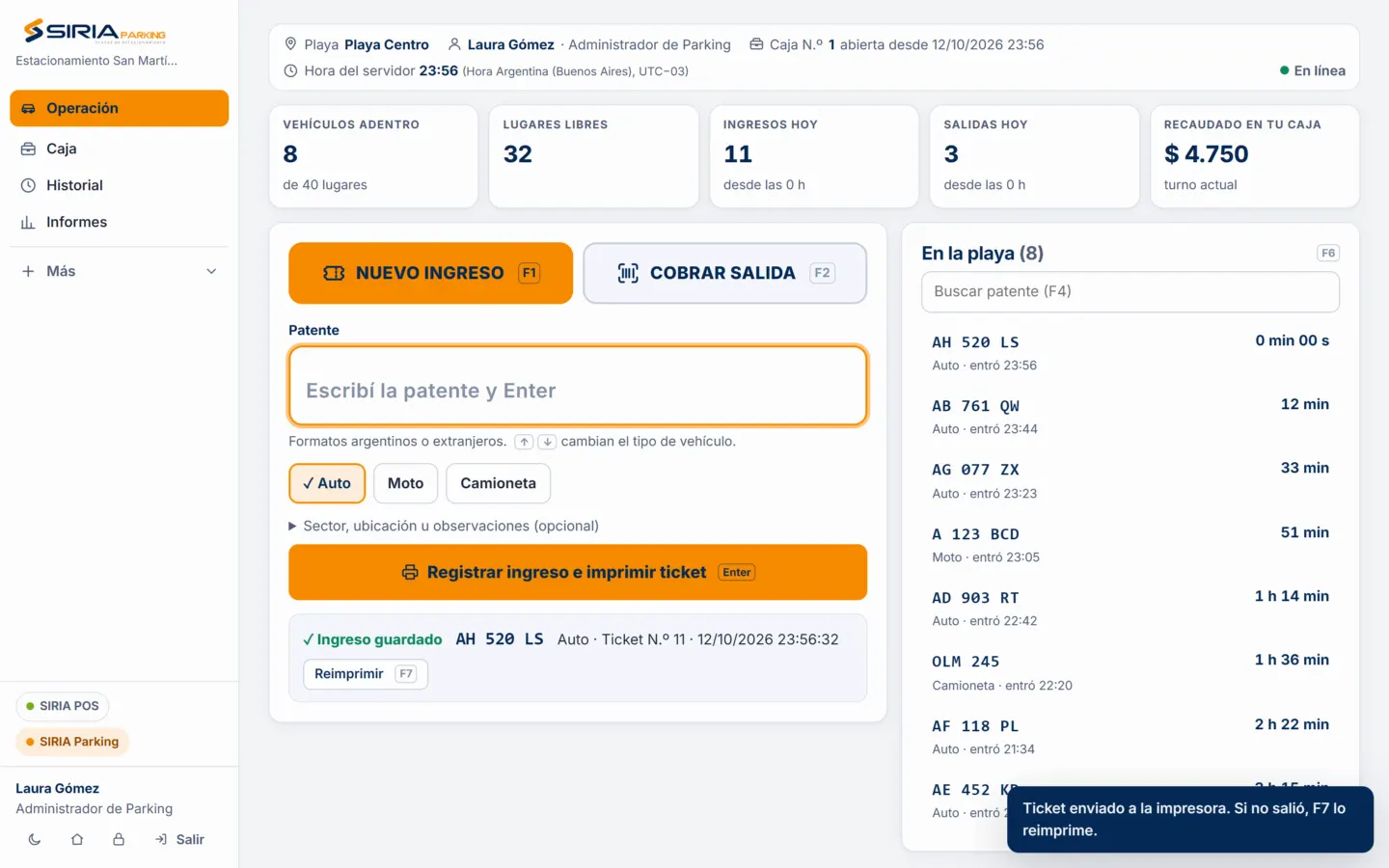Select vehicle AG 077 ZX in list
The height and width of the screenshot is (868, 1389).
pos(1130,480)
